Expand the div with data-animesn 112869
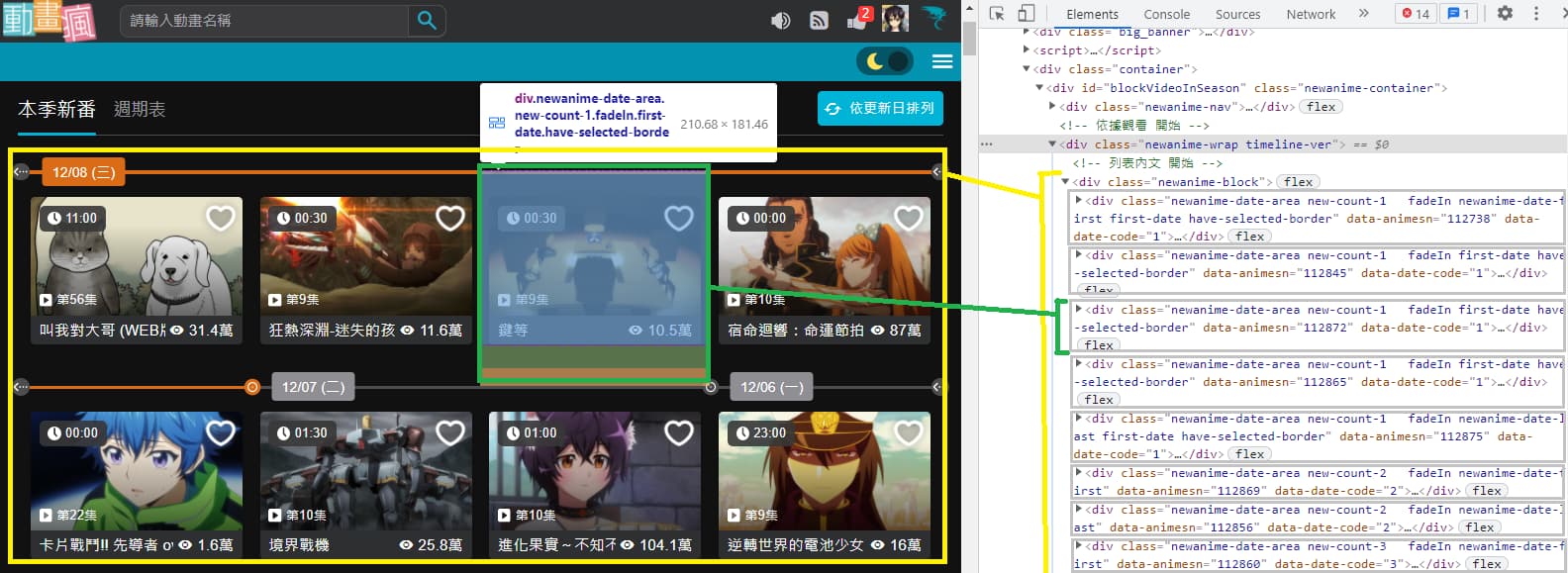This screenshot has height=573, width=1568. click(x=1079, y=473)
